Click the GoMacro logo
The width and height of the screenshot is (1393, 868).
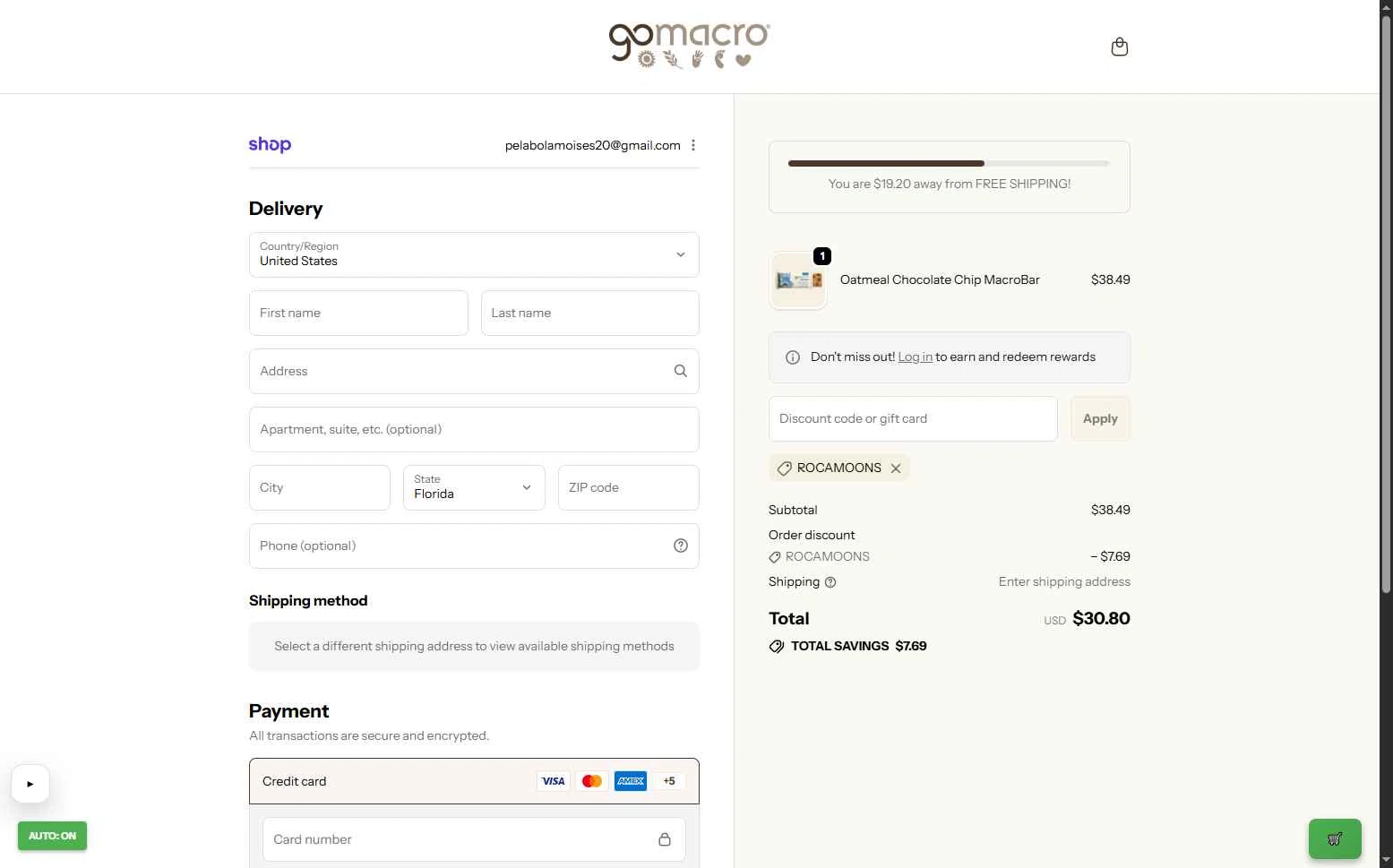point(689,46)
